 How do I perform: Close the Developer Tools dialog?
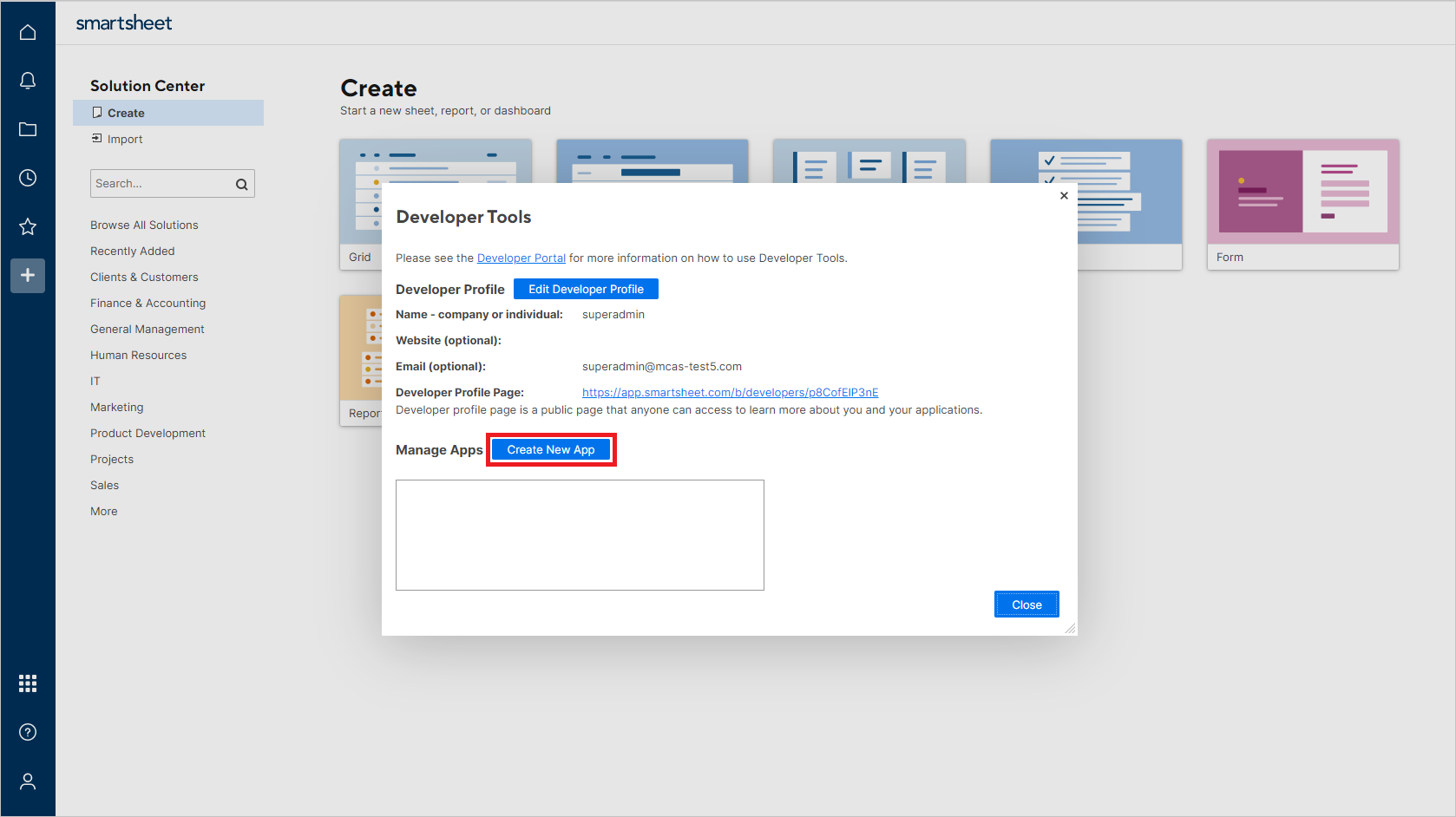1026,604
